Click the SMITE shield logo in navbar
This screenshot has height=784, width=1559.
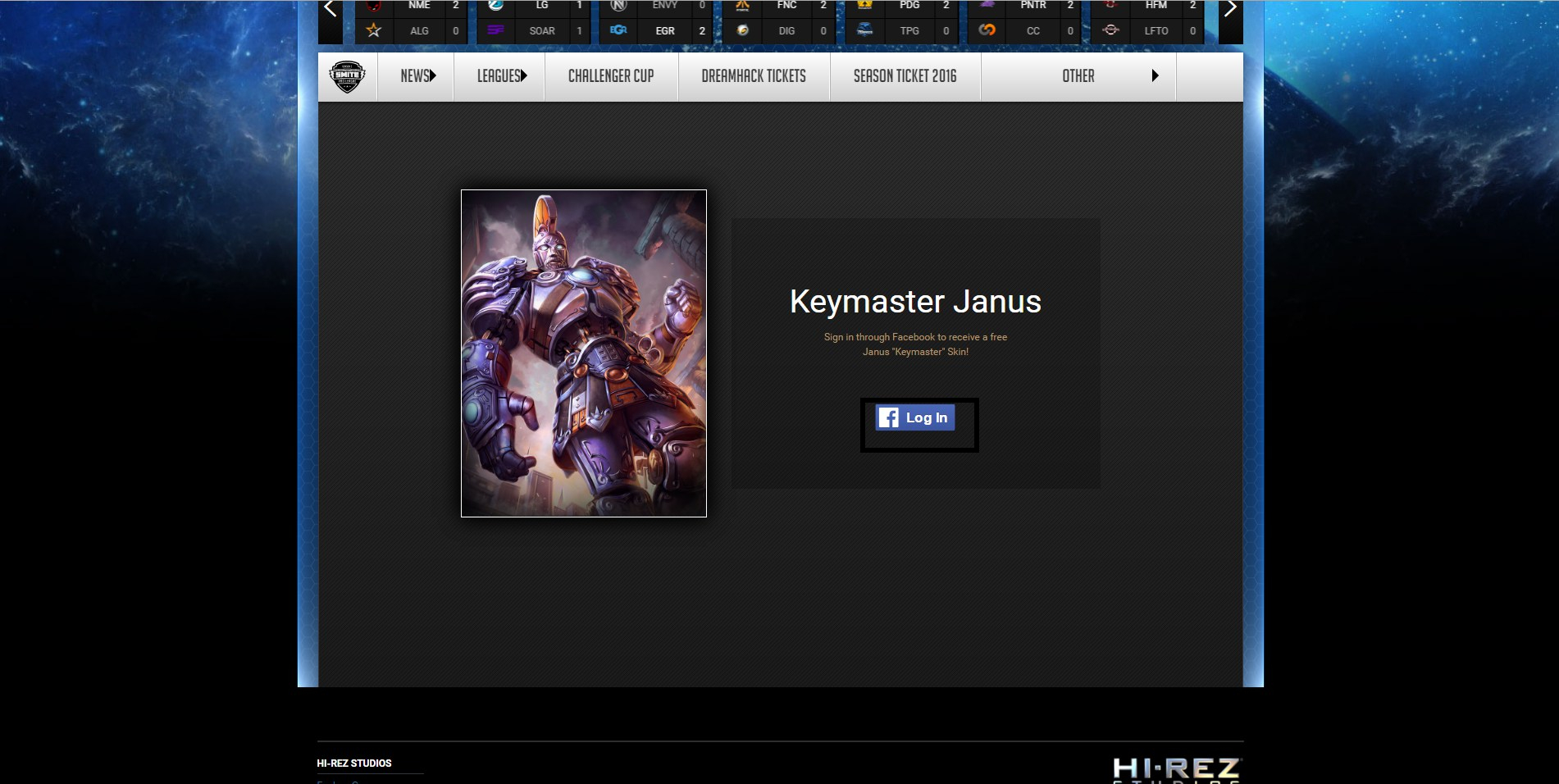pos(347,76)
